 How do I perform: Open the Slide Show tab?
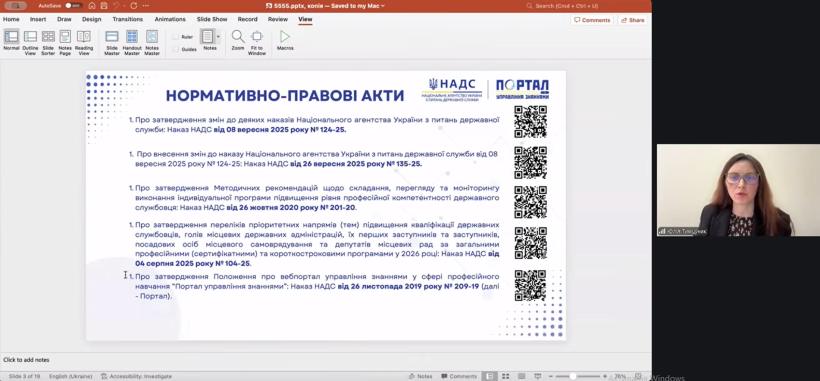(x=212, y=19)
